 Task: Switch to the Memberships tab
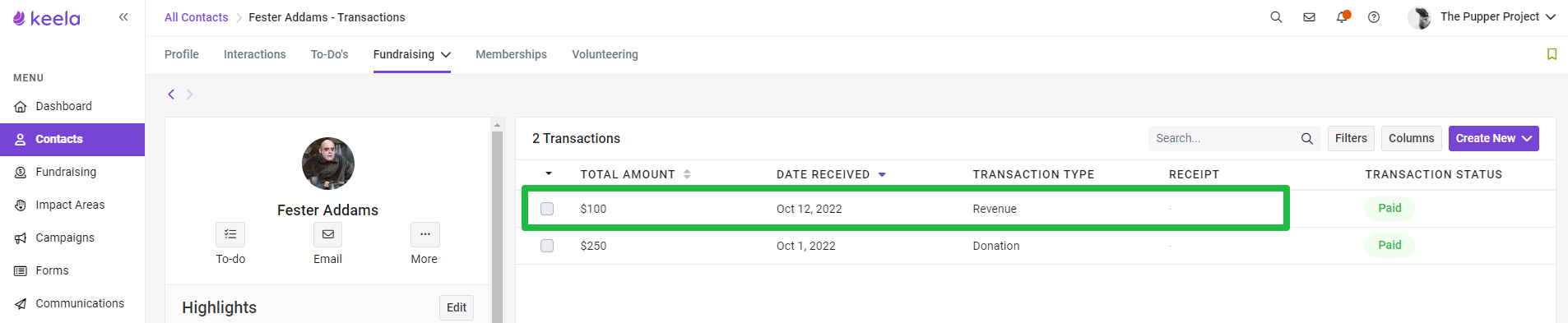pos(511,54)
